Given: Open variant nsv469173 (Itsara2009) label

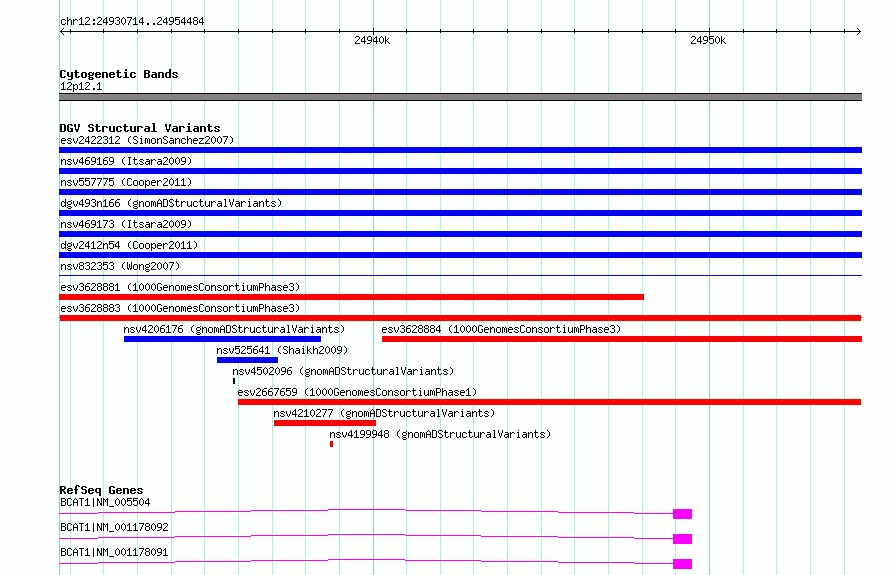Looking at the screenshot, I should click(x=126, y=224).
